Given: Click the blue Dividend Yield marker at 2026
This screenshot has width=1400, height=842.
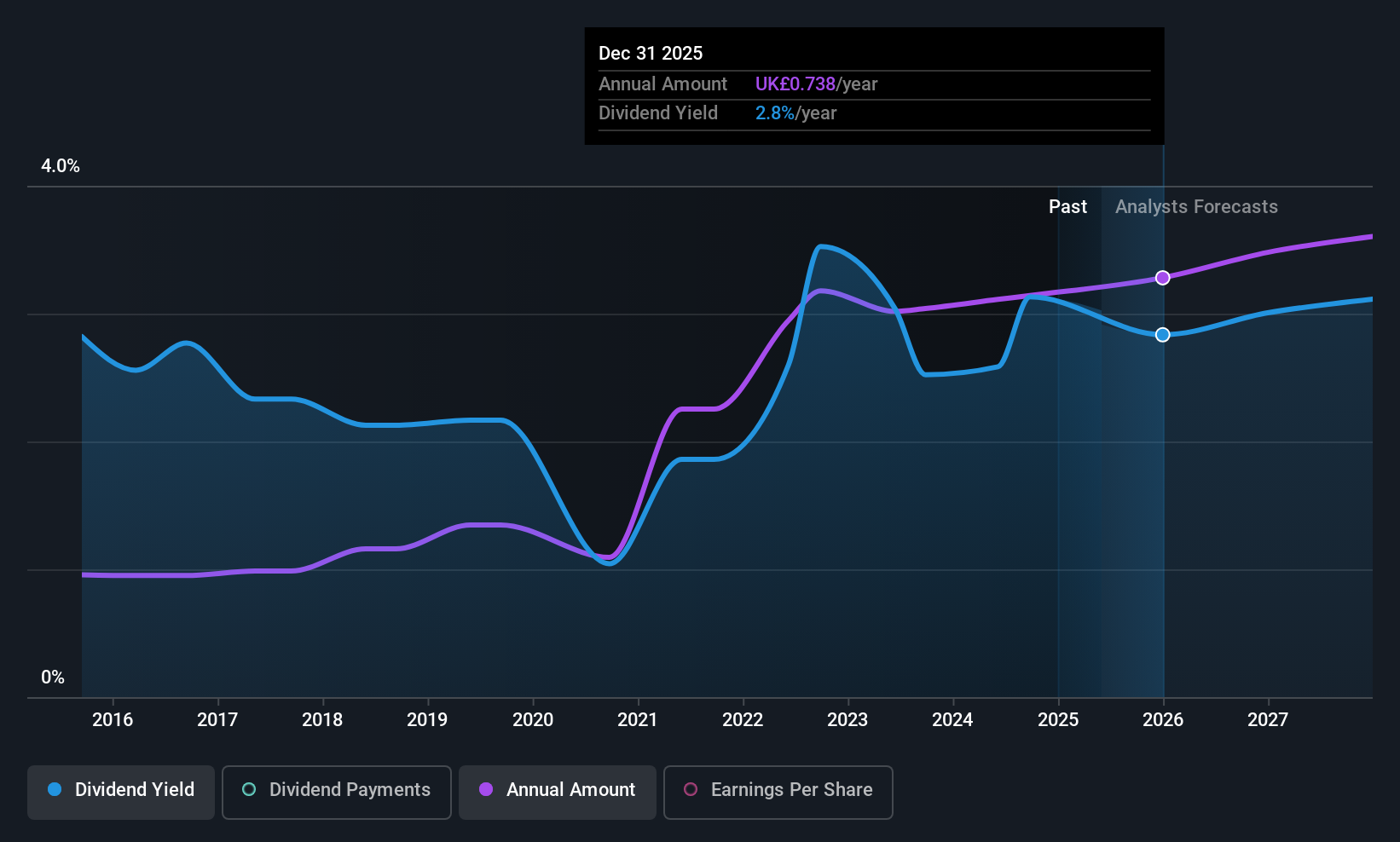Looking at the screenshot, I should [1162, 335].
